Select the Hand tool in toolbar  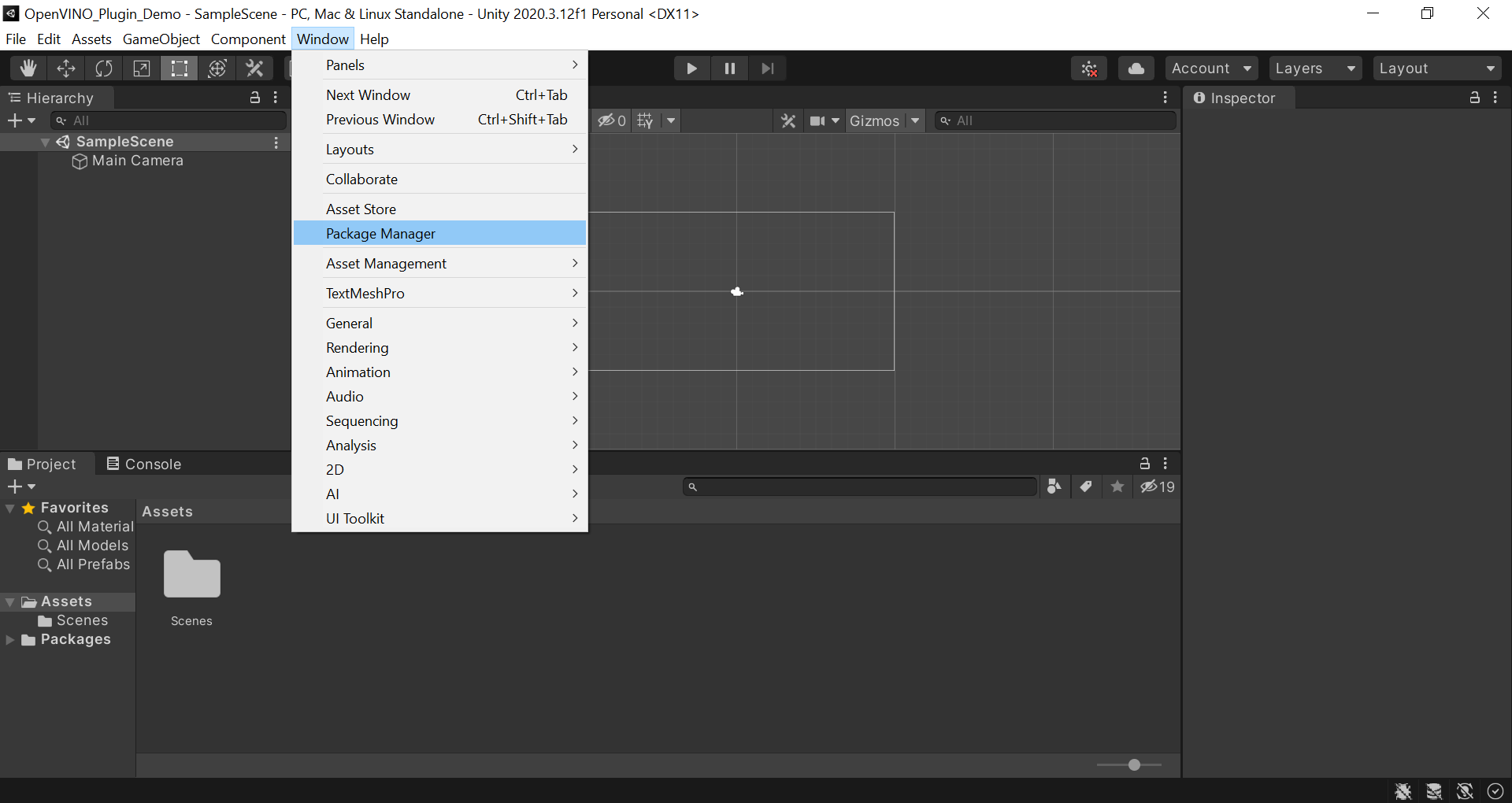[x=28, y=68]
